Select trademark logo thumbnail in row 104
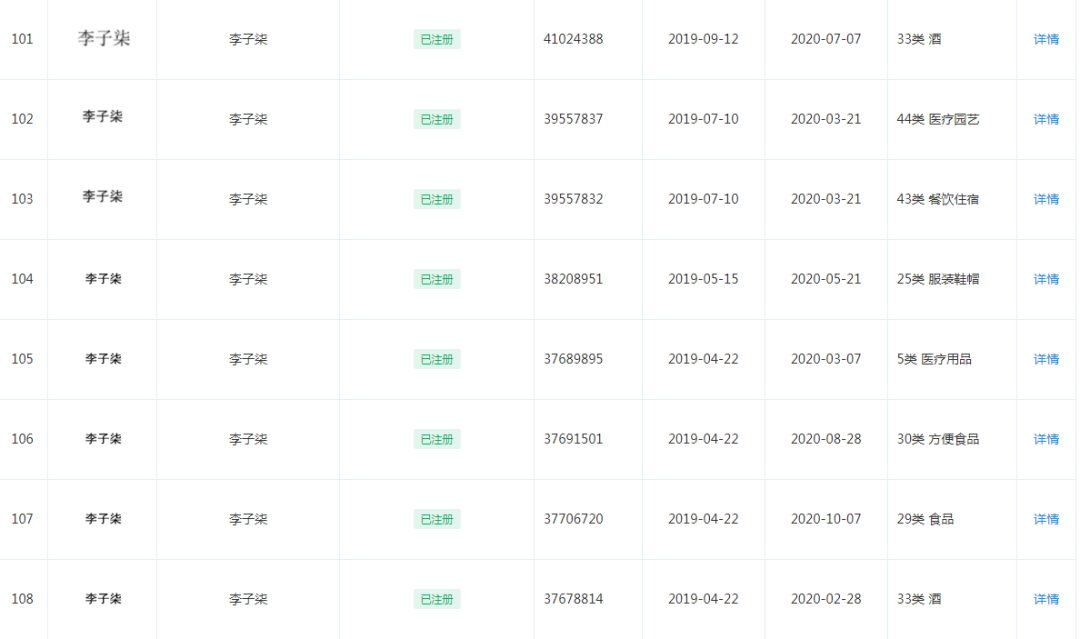This screenshot has width=1080, height=639. [x=103, y=279]
